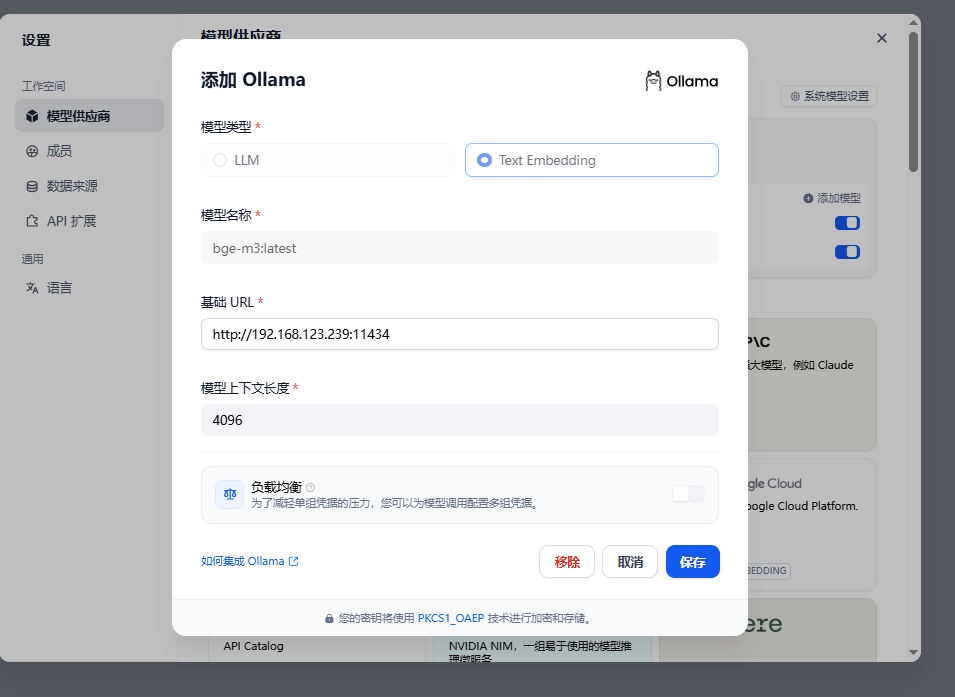Click the gear icon in 系统模型设置

coord(795,96)
